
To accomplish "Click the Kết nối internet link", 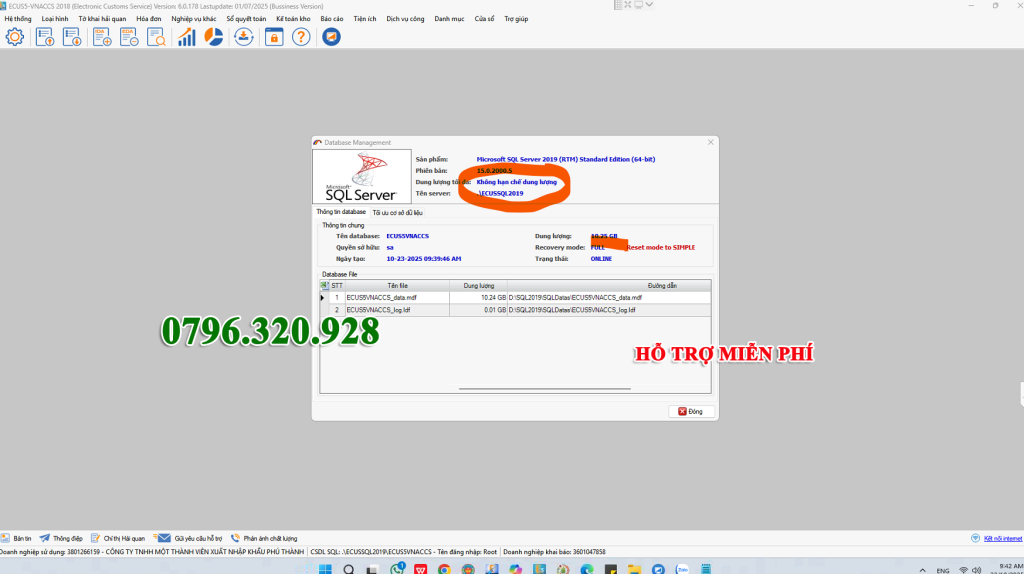I will point(1001,538).
